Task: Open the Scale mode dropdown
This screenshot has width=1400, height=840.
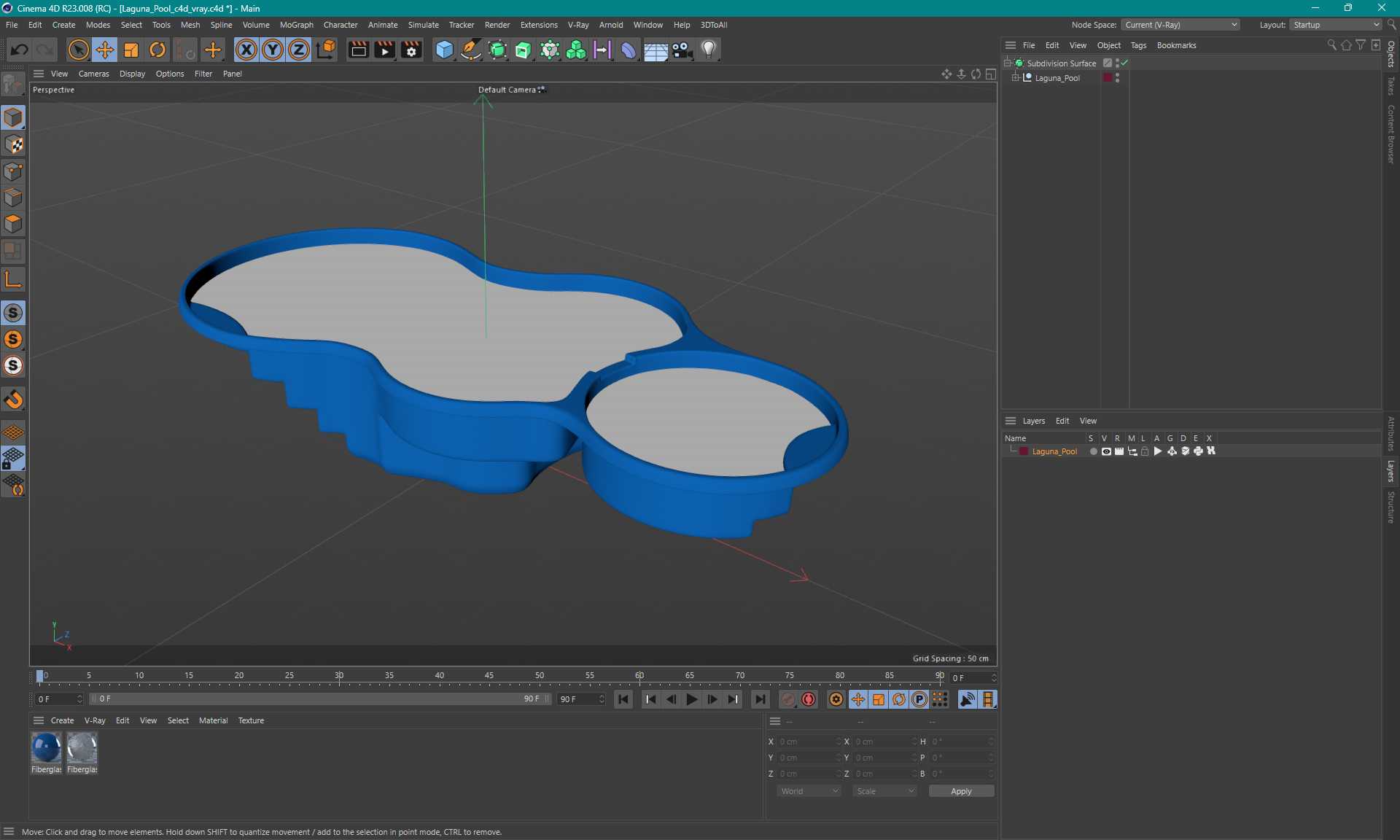Action: click(884, 791)
